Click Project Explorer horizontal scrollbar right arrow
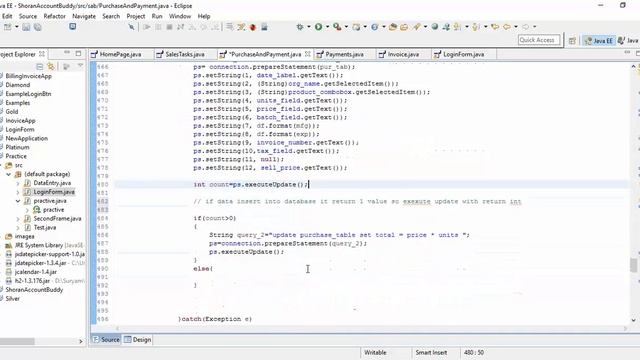640x360 pixels. click(80, 341)
